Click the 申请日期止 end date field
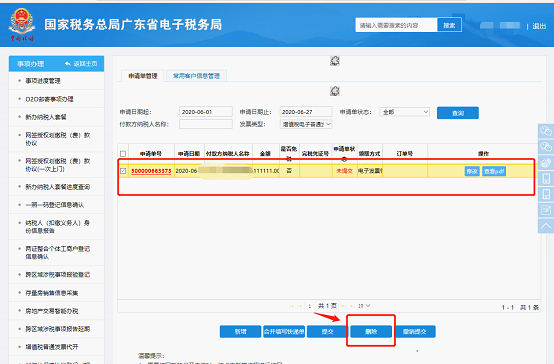Image resolution: width=554 pixels, height=364 pixels. click(x=306, y=112)
